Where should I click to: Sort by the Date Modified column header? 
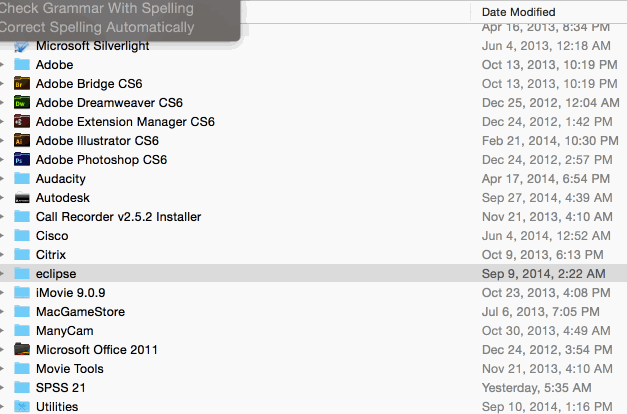click(x=518, y=12)
